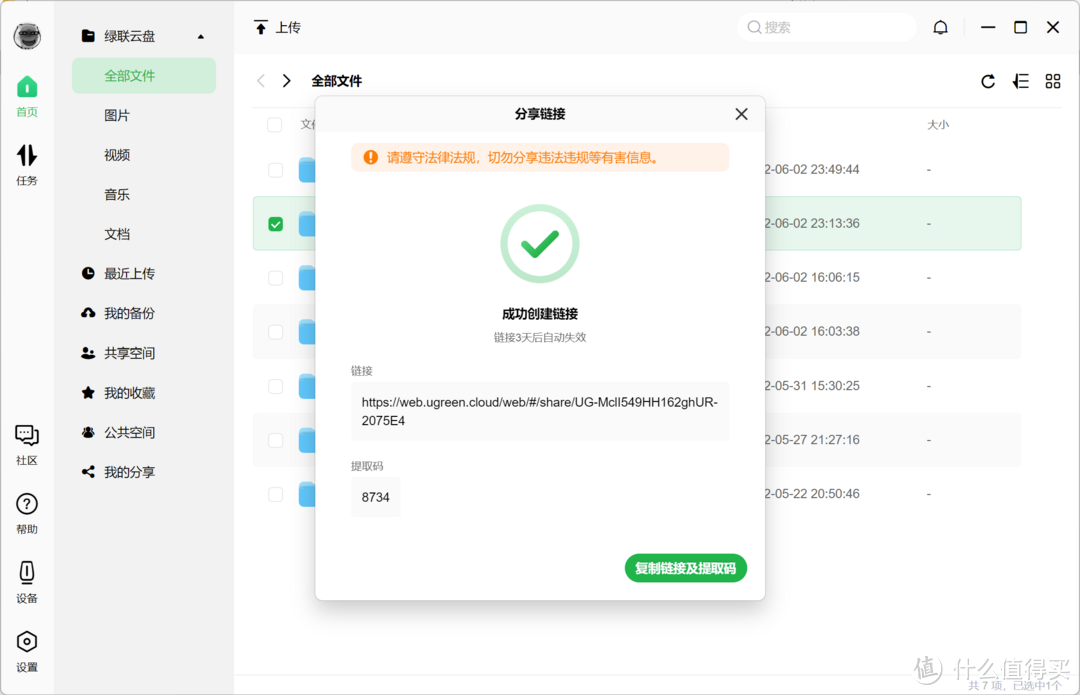Go to 首页 home section
Image resolution: width=1080 pixels, height=695 pixels.
pyautogui.click(x=27, y=96)
